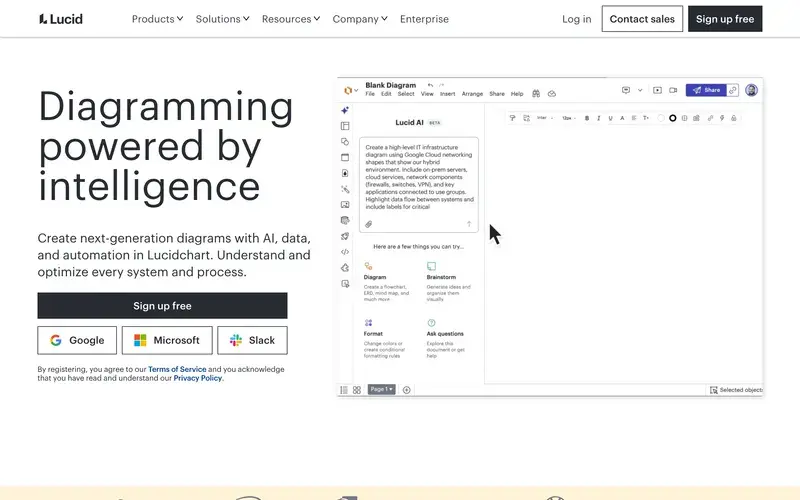This screenshot has height=500, width=800.
Task: Expand the Products menu
Action: (x=157, y=19)
